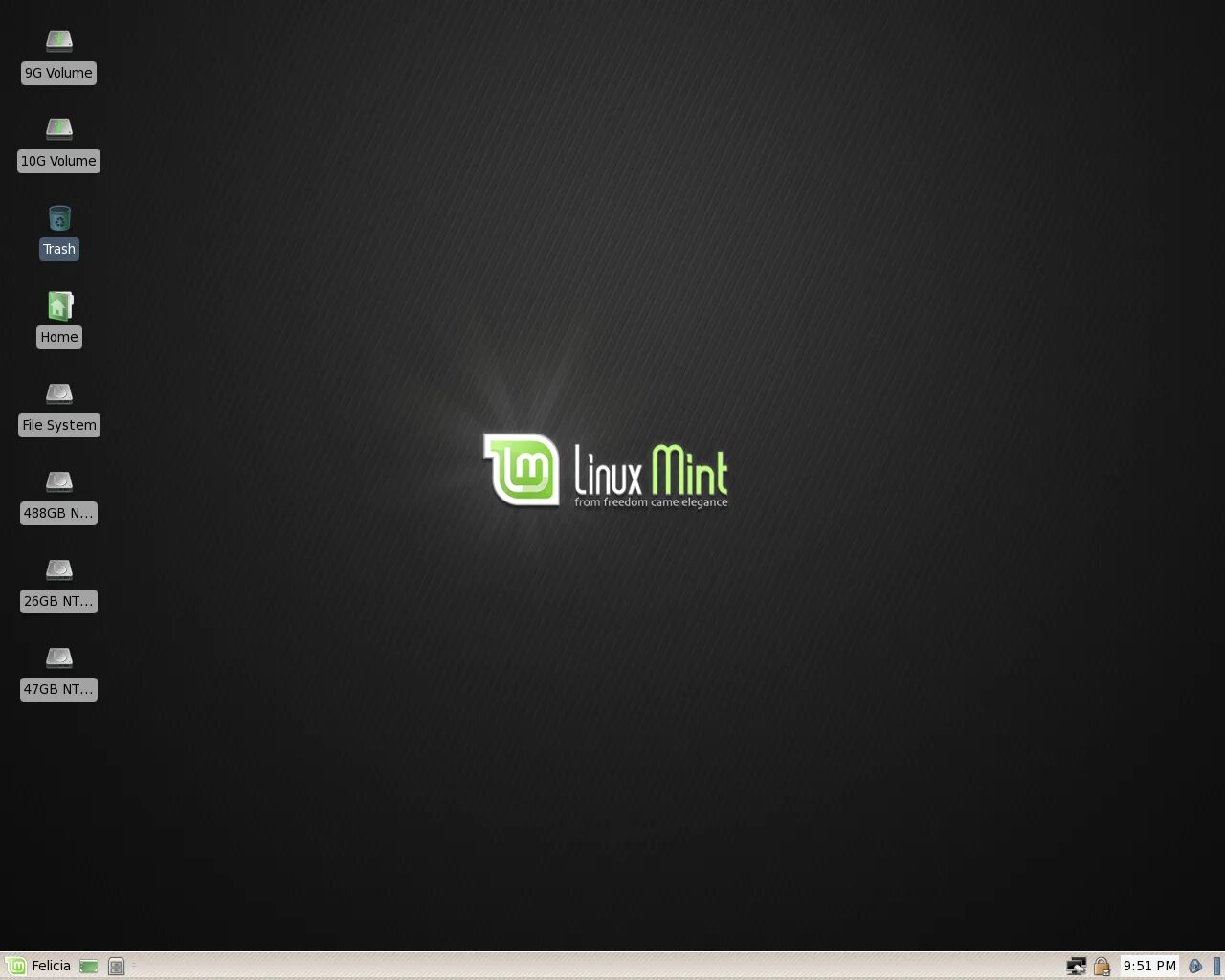
Task: Click the padlock update manager tray icon
Action: coord(1102,967)
